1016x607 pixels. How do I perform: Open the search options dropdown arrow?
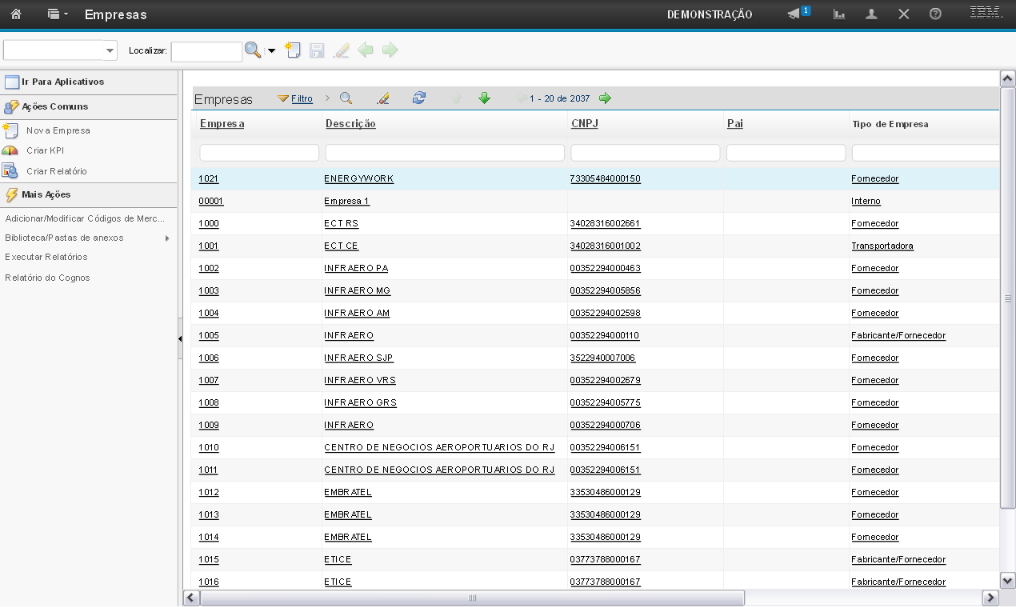(x=269, y=51)
